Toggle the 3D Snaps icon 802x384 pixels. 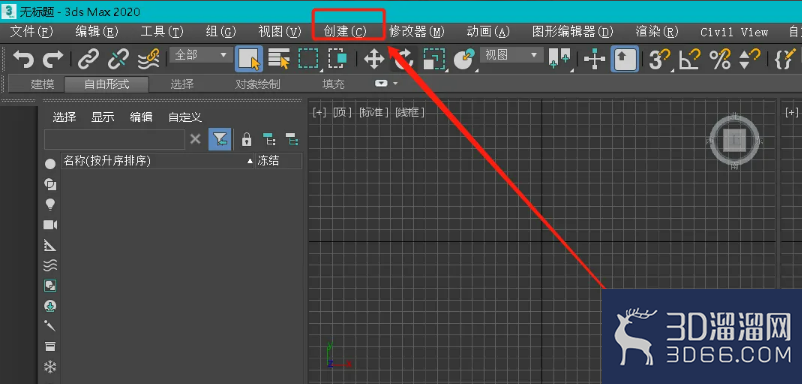click(x=659, y=59)
